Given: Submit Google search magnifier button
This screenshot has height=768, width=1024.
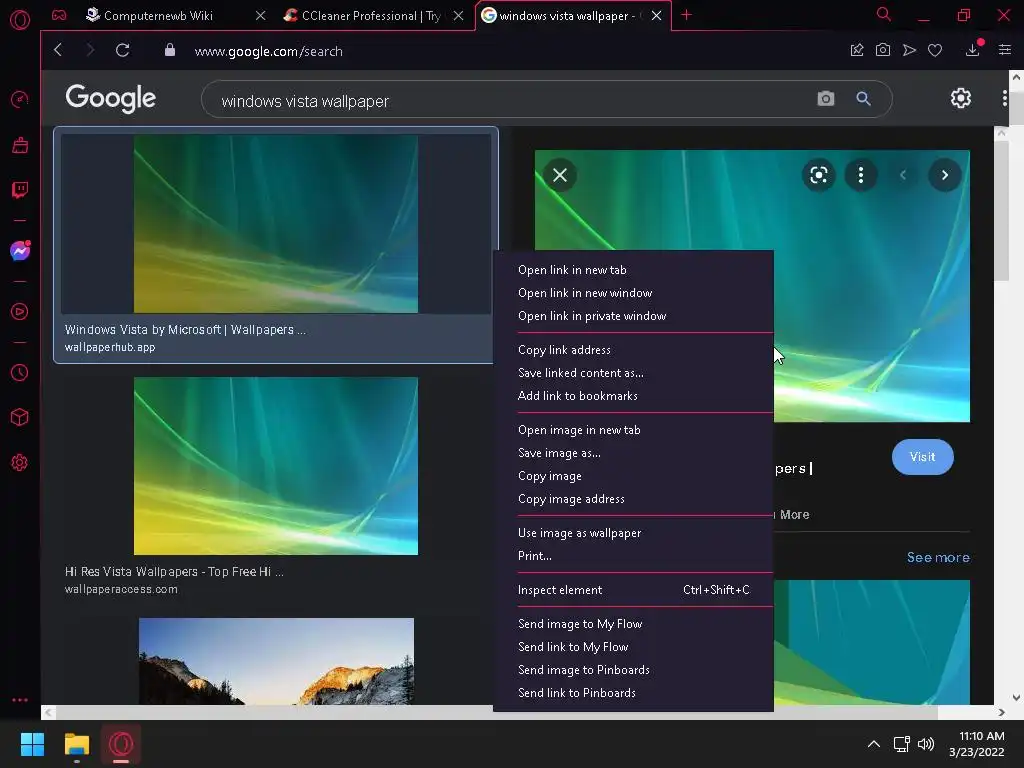Looking at the screenshot, I should [863, 99].
